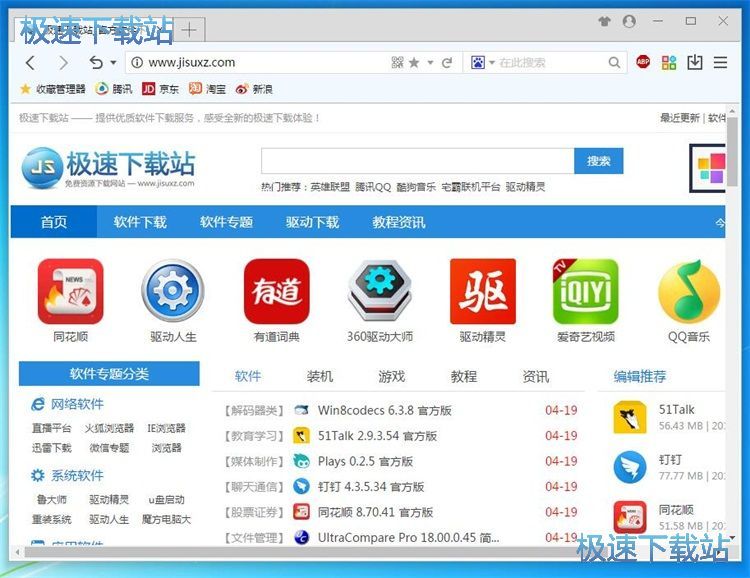750x578 pixels.
Task: Open the skin shirt icon in title bar
Action: [605, 21]
